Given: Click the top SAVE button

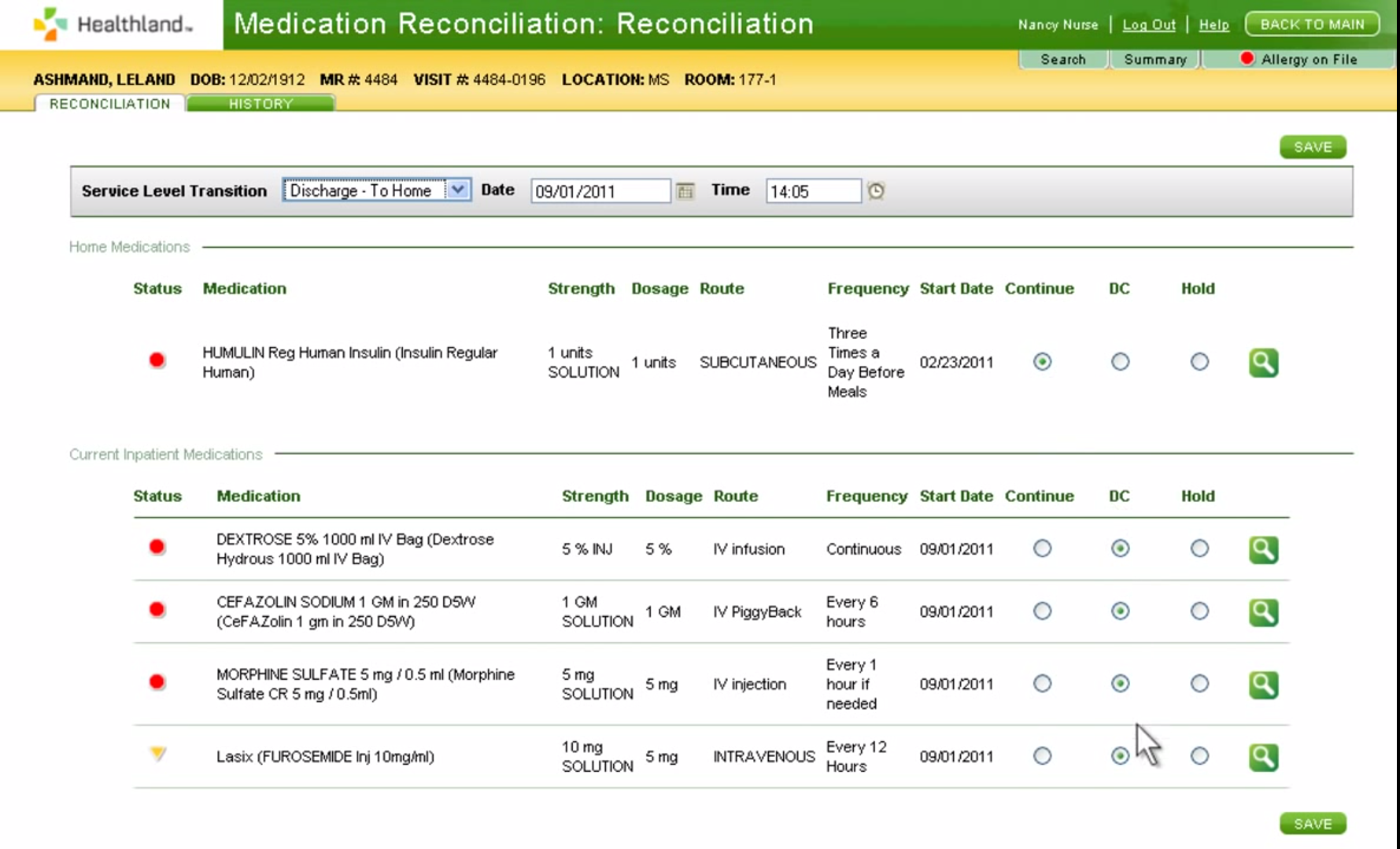Looking at the screenshot, I should [1313, 147].
